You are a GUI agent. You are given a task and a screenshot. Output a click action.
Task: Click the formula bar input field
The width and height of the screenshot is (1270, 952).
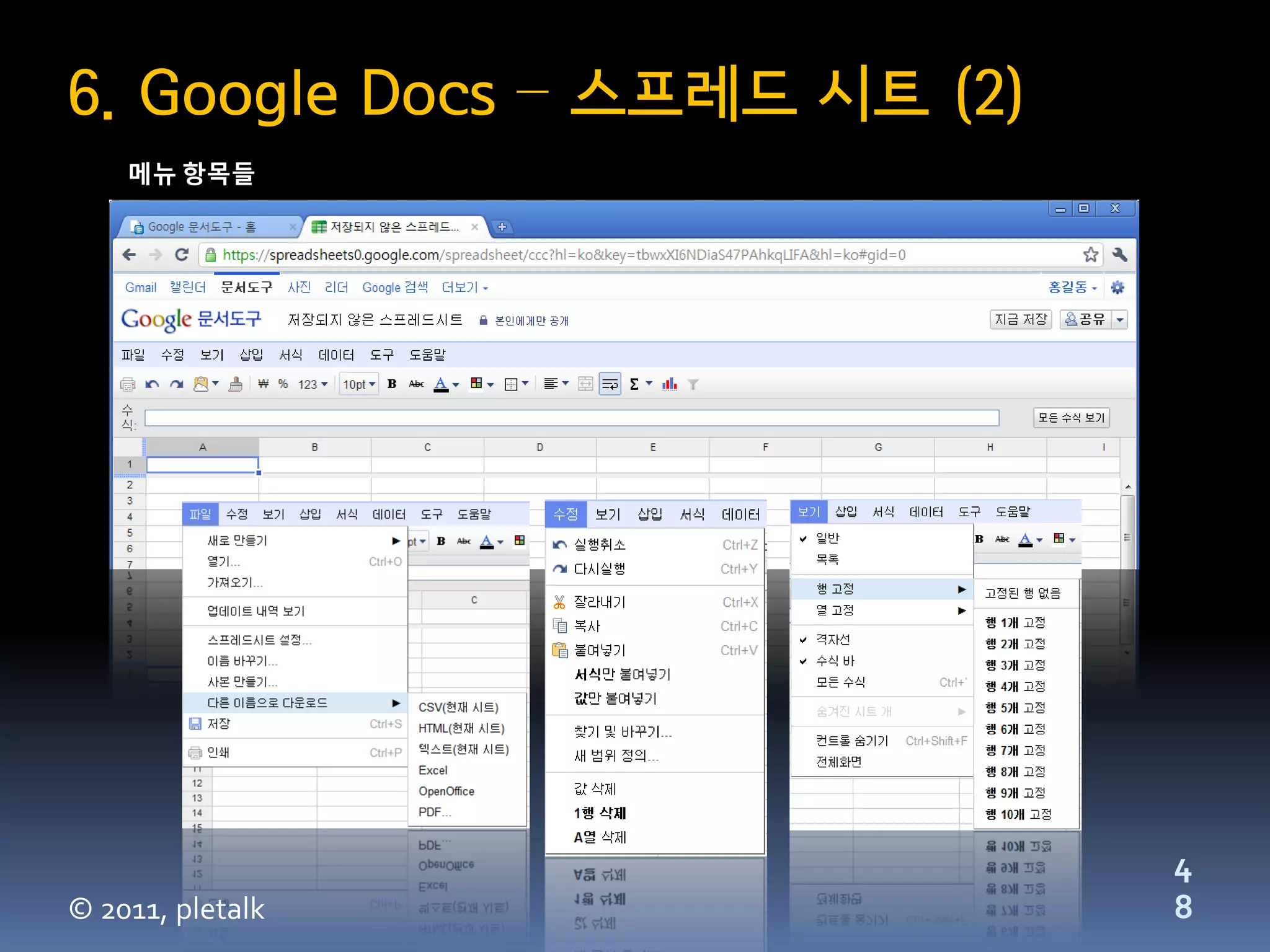[x=572, y=418]
